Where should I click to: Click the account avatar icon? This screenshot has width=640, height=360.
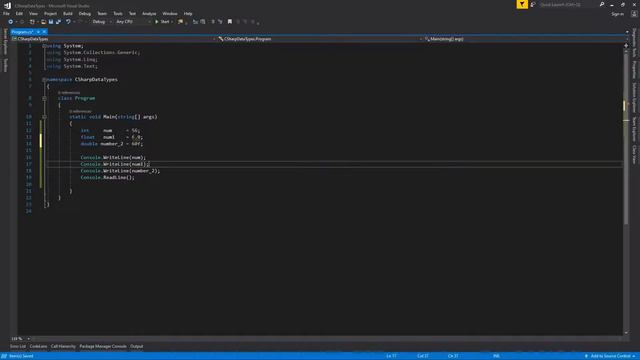634,14
